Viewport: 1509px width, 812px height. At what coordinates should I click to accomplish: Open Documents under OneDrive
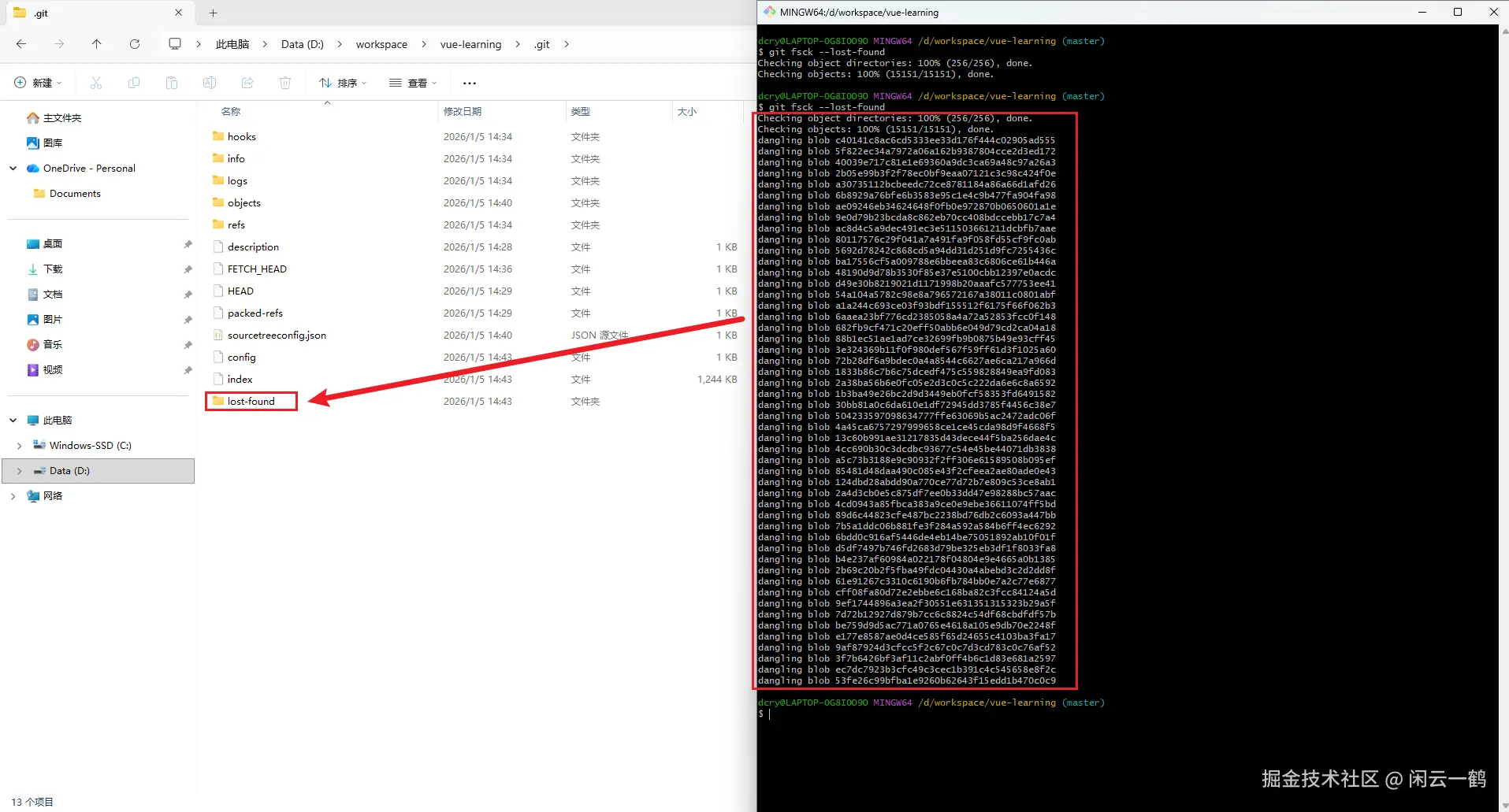66,193
